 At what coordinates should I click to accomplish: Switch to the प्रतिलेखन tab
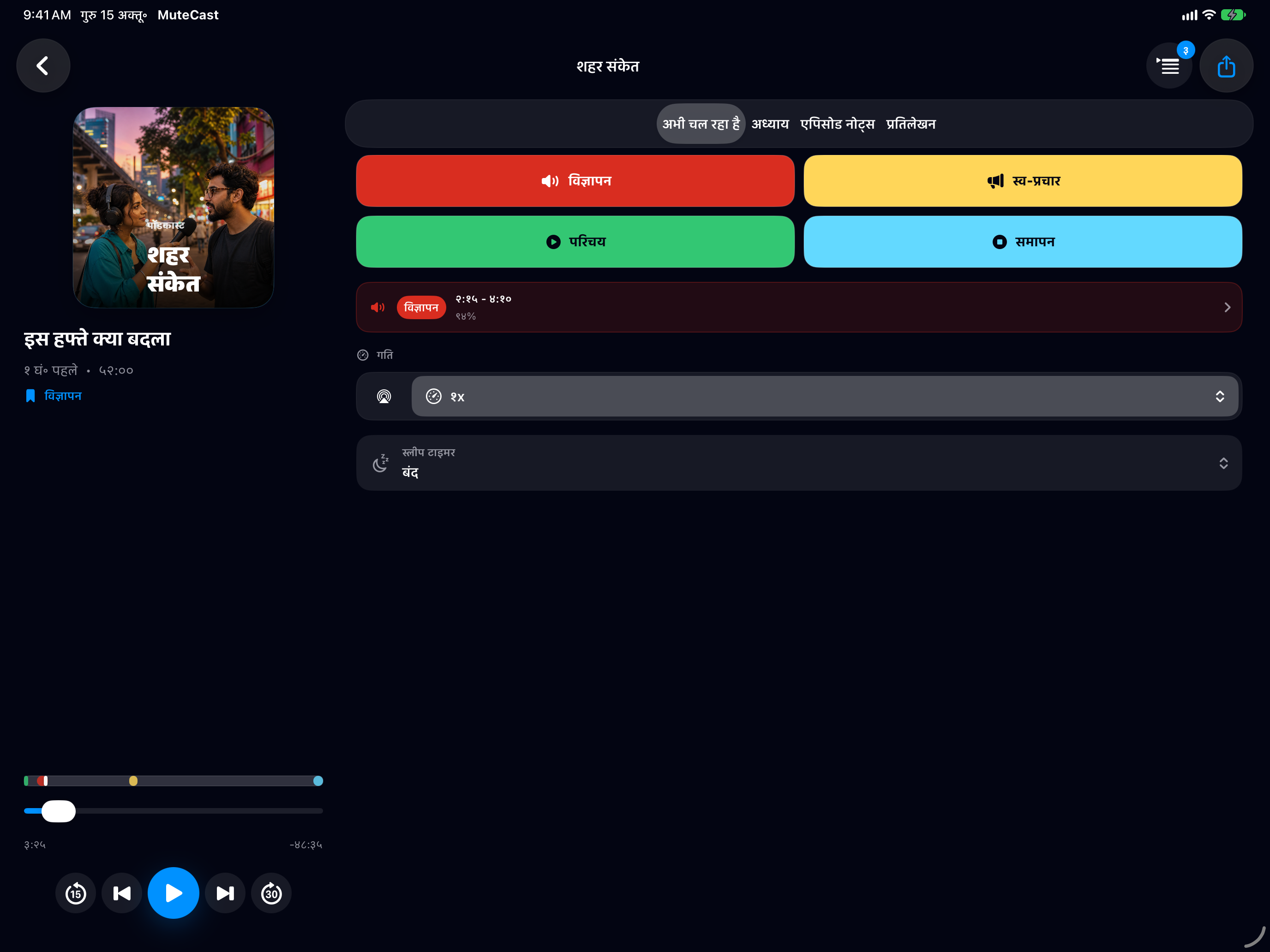911,124
